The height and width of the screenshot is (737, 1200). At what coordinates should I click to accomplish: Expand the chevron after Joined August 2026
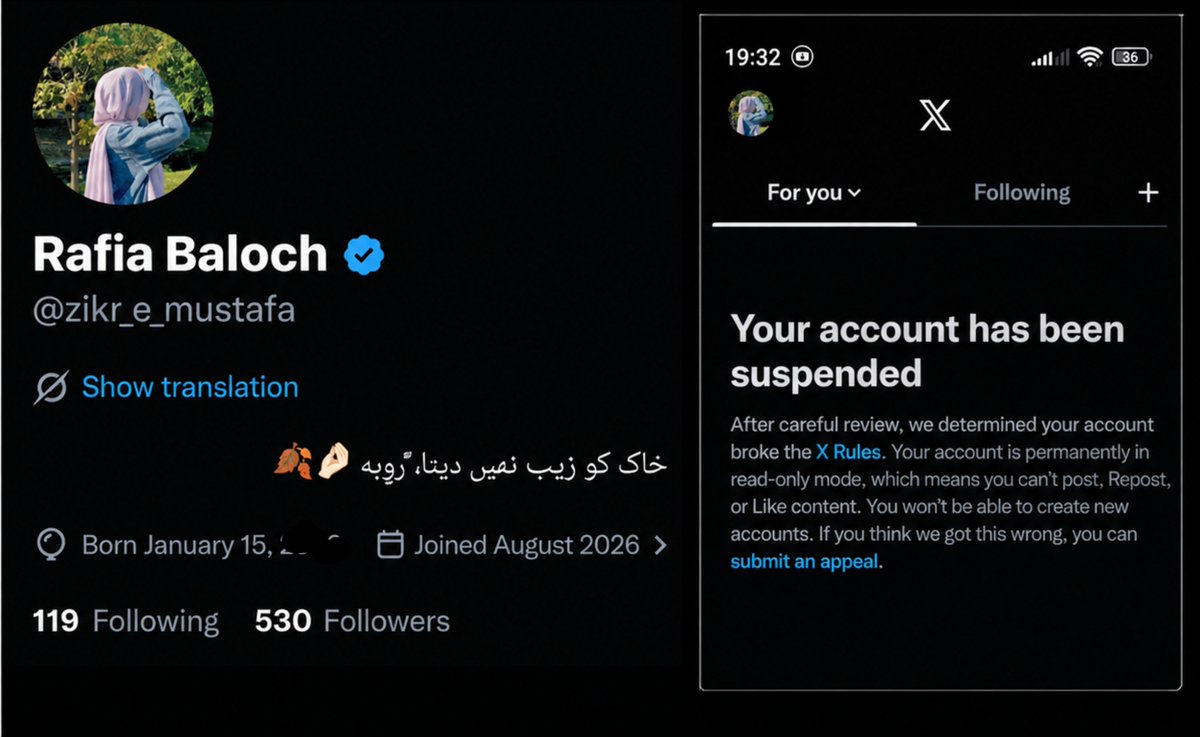660,545
